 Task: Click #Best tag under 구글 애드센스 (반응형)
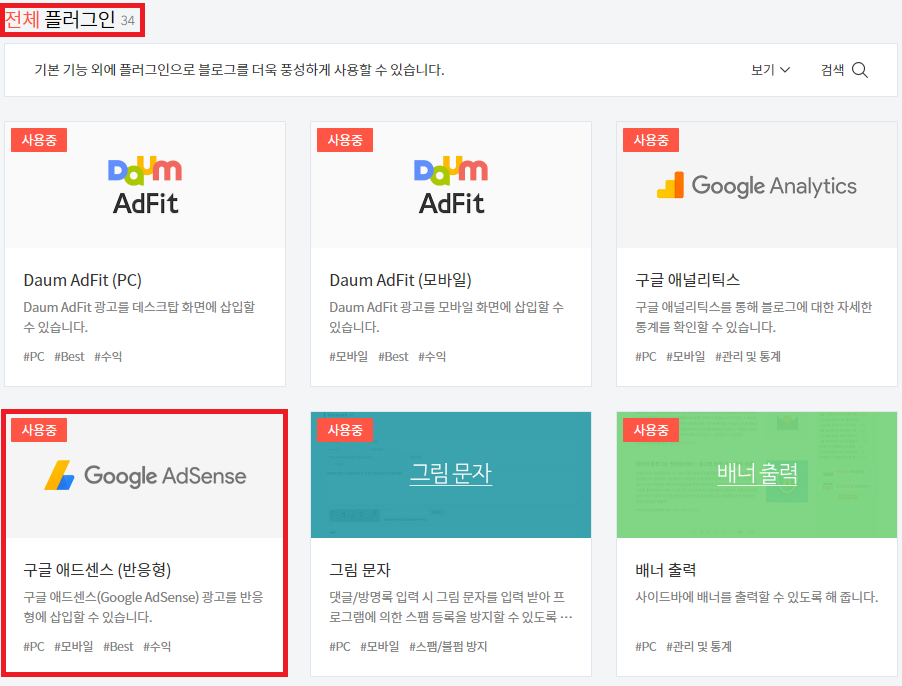tap(118, 646)
